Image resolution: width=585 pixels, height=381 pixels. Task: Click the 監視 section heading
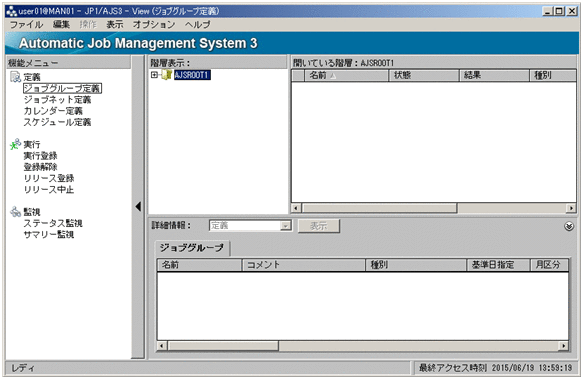pyautogui.click(x=32, y=212)
